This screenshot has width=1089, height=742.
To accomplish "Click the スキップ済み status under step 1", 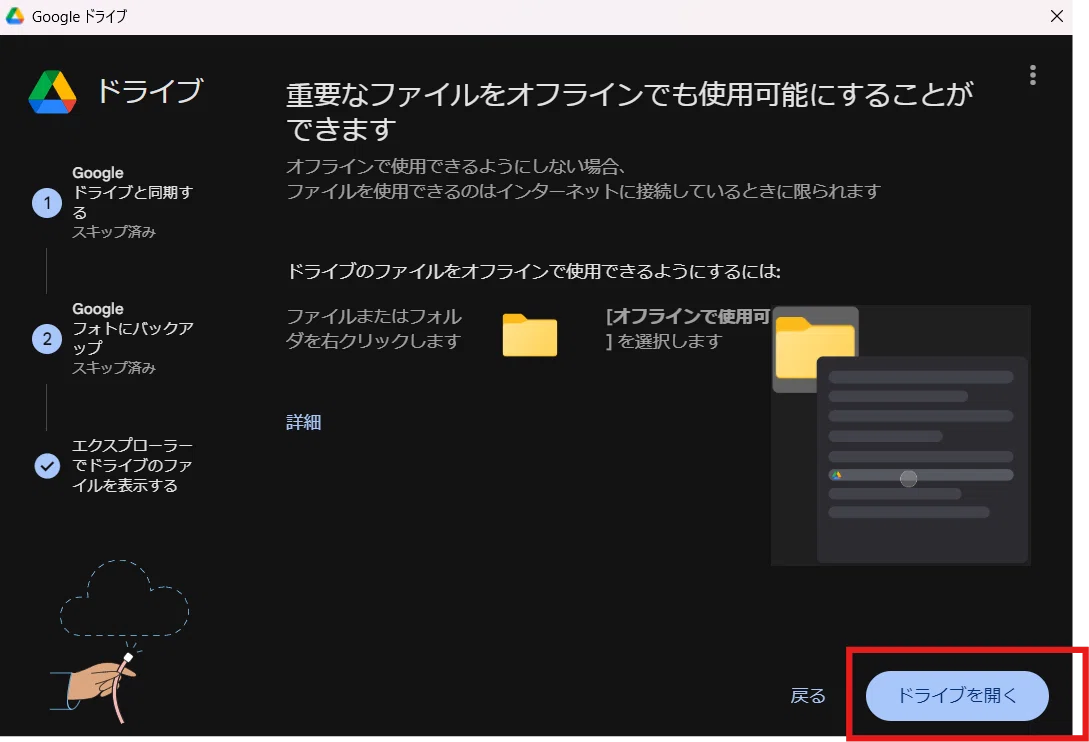I will (x=114, y=232).
